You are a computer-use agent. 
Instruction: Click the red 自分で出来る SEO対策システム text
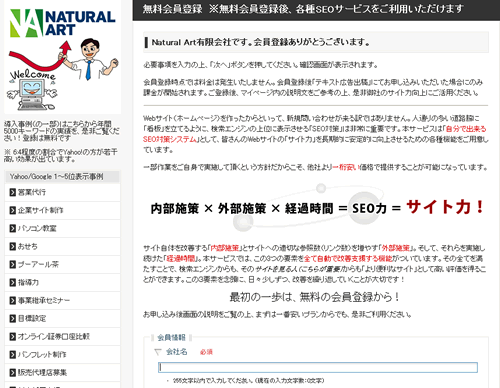[315, 134]
